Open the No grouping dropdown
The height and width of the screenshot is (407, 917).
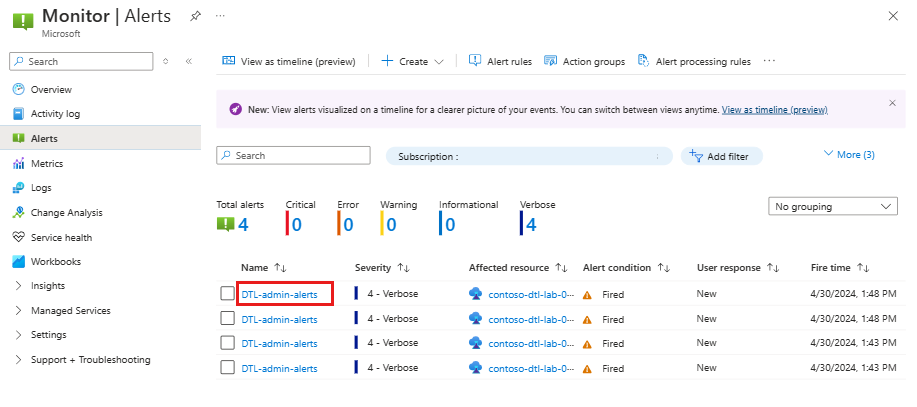pos(833,206)
